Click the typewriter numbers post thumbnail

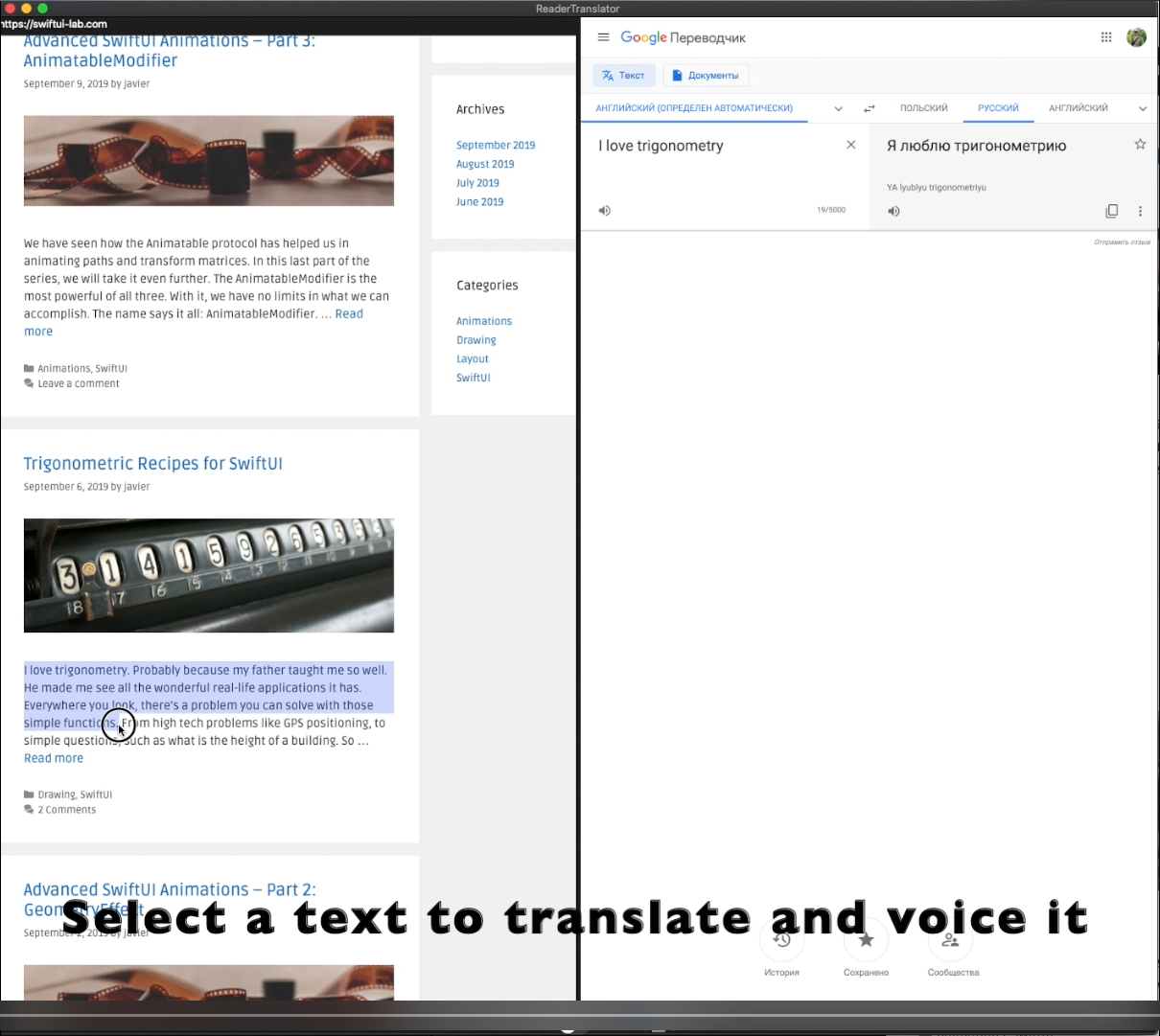(209, 575)
